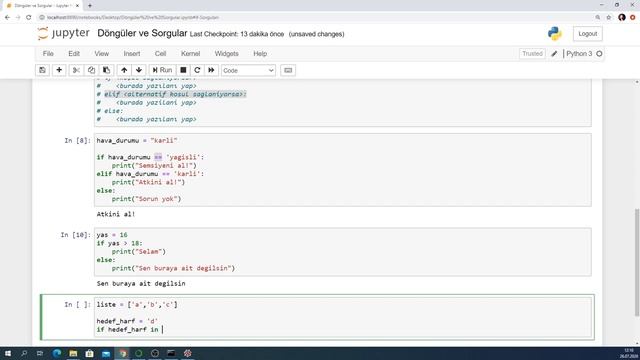Click the Python 3 kernel name

(579, 53)
